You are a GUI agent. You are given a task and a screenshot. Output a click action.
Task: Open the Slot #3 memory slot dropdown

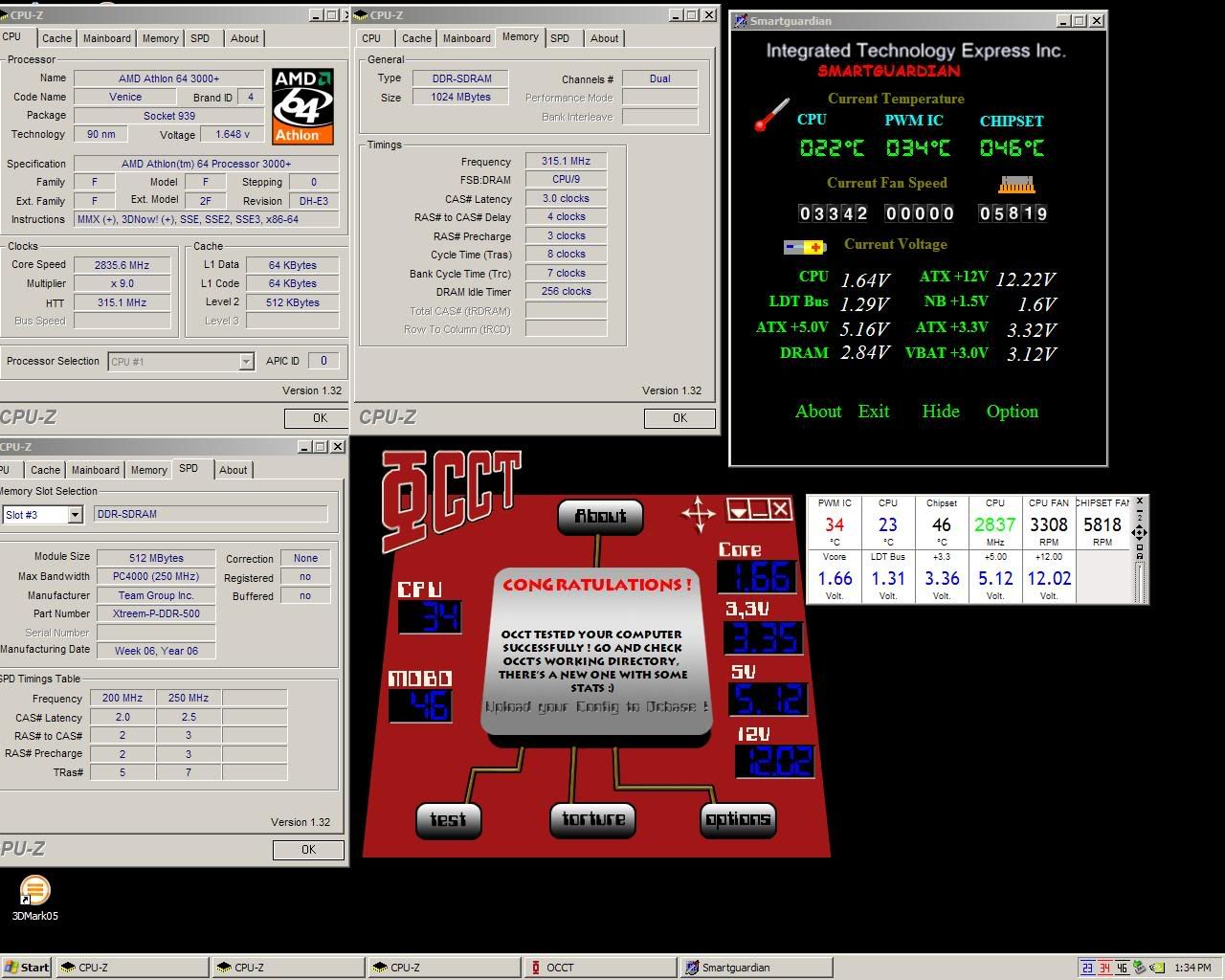click(x=74, y=515)
